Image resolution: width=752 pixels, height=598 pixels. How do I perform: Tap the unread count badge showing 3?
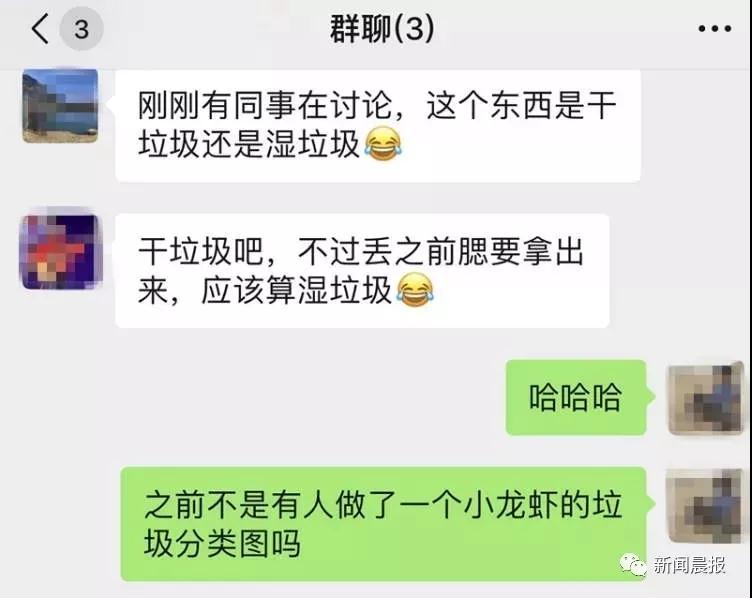(x=81, y=29)
